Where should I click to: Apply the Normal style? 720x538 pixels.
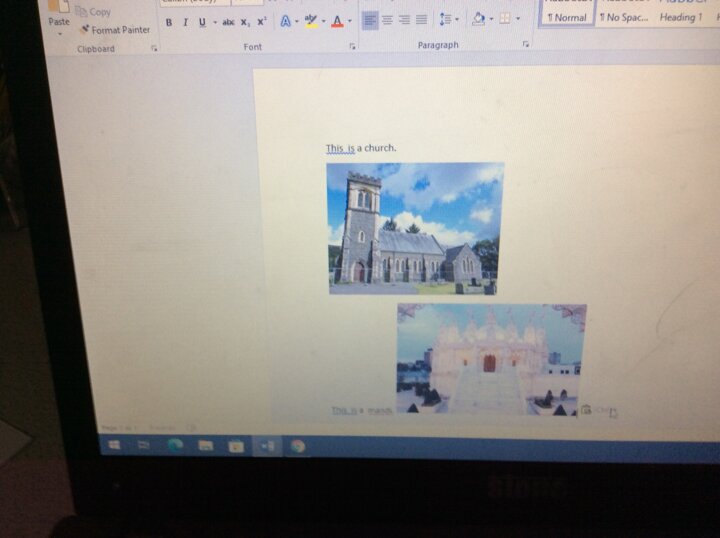coord(567,17)
